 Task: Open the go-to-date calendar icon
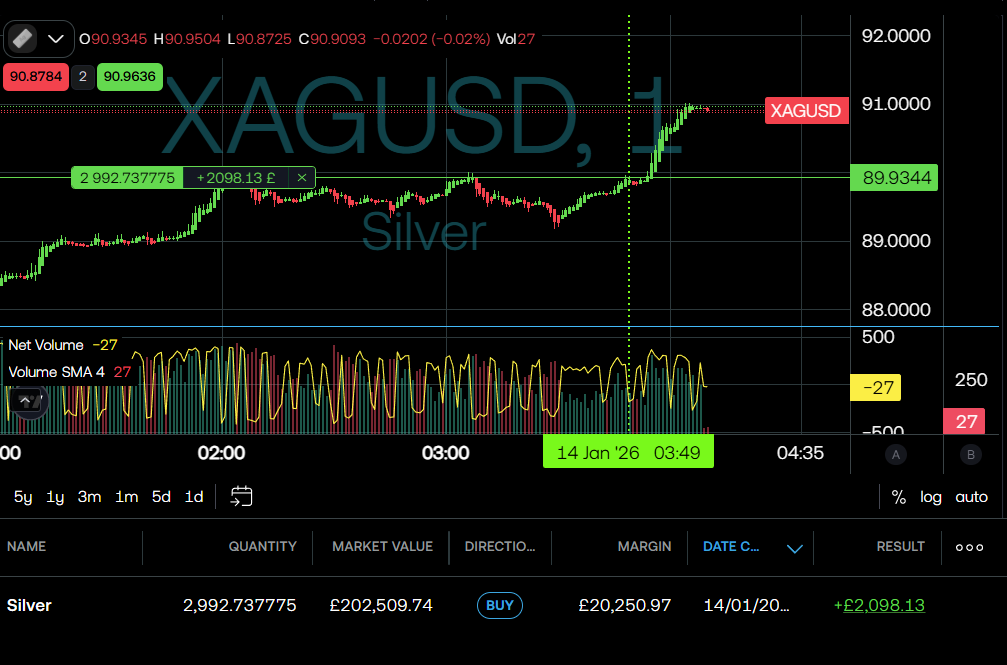tap(241, 496)
